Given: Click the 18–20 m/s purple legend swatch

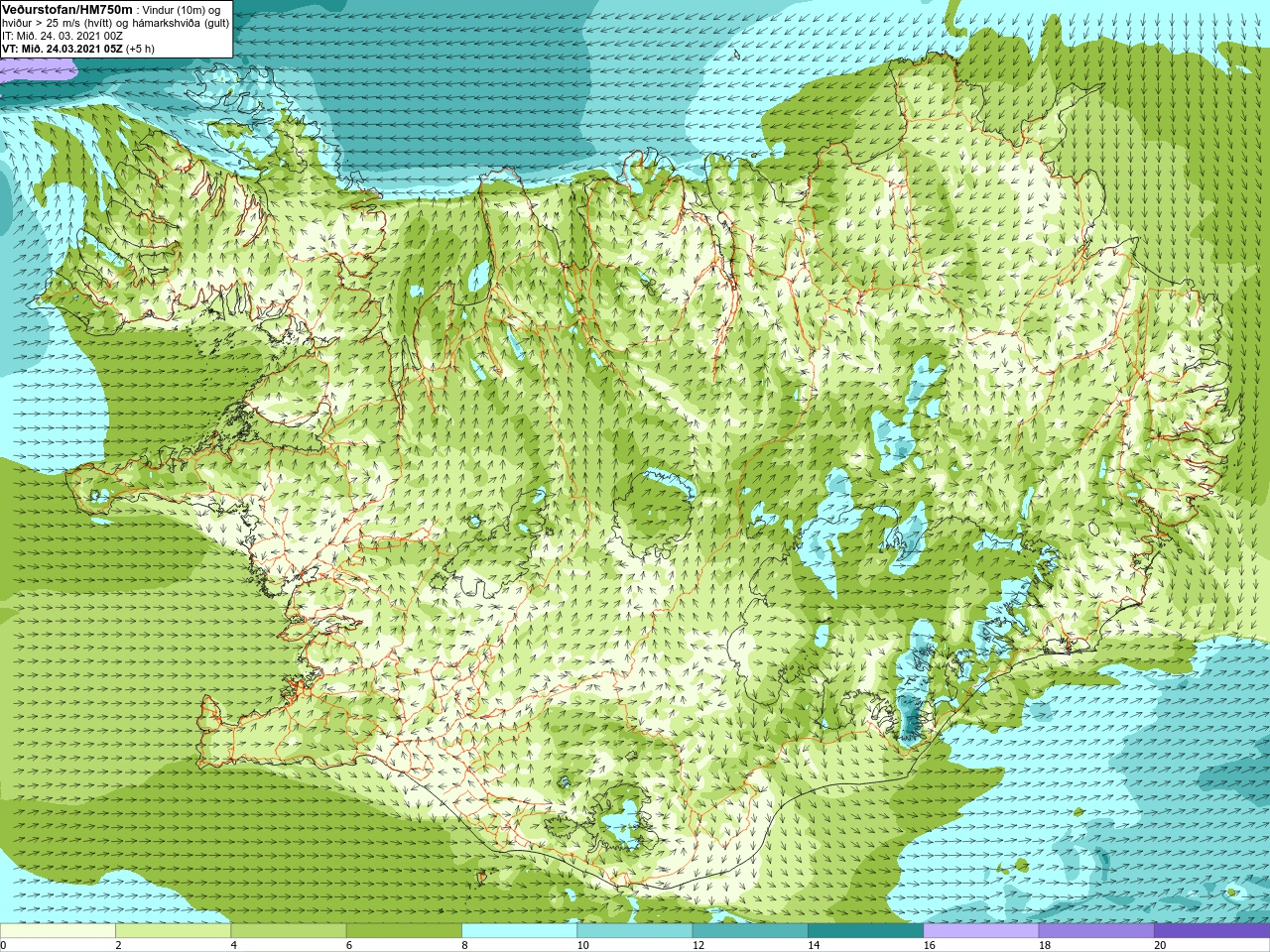Looking at the screenshot, I should coord(1095,931).
